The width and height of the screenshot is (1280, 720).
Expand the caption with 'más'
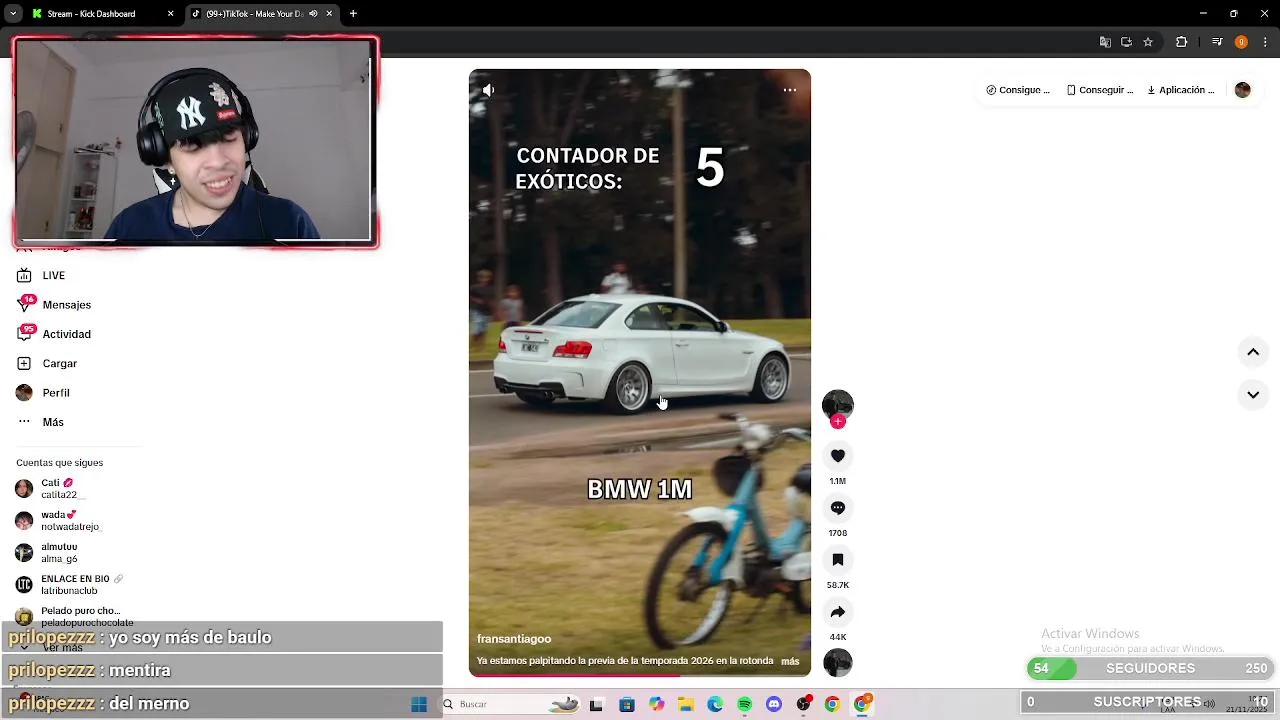click(x=790, y=661)
